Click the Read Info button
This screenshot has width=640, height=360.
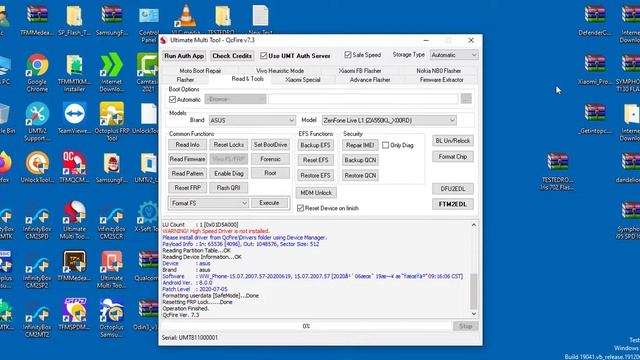(187, 144)
